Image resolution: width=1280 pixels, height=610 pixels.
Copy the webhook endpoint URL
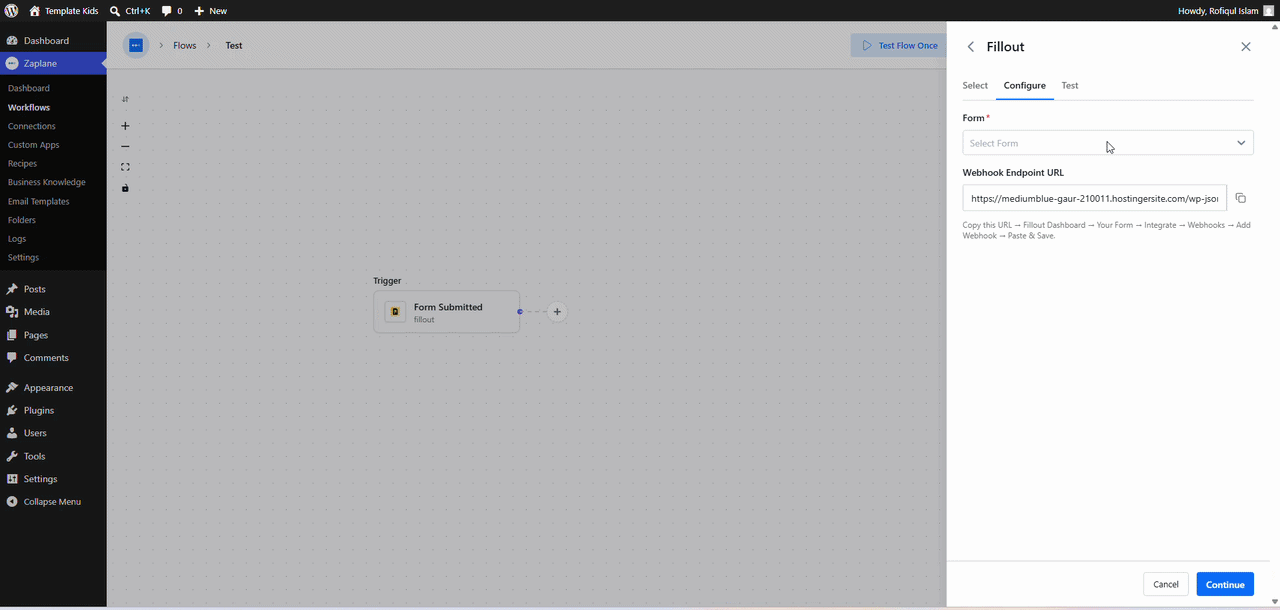[1241, 198]
